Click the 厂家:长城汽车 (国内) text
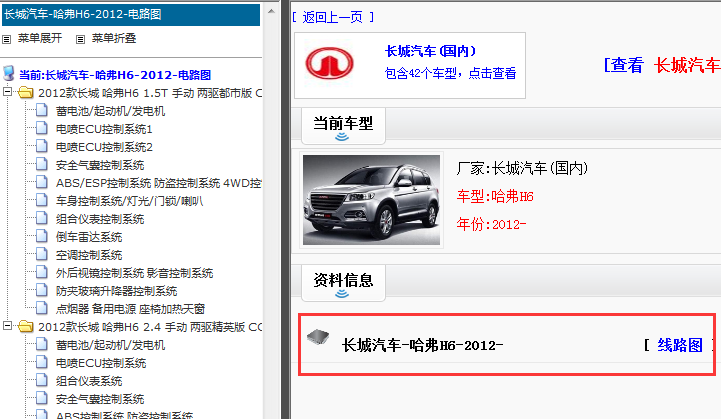 [x=522, y=168]
